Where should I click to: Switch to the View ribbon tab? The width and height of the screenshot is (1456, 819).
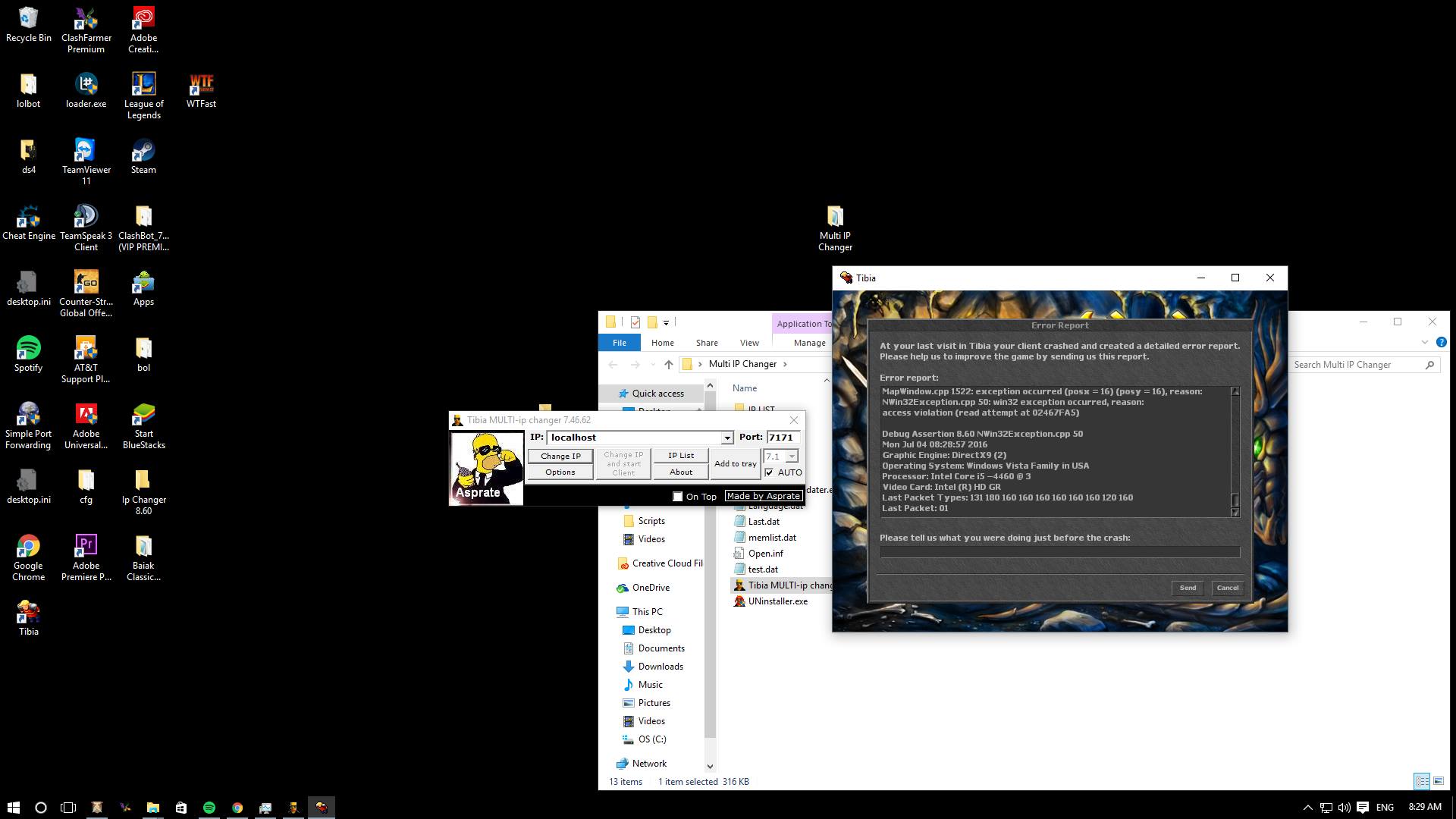(749, 343)
